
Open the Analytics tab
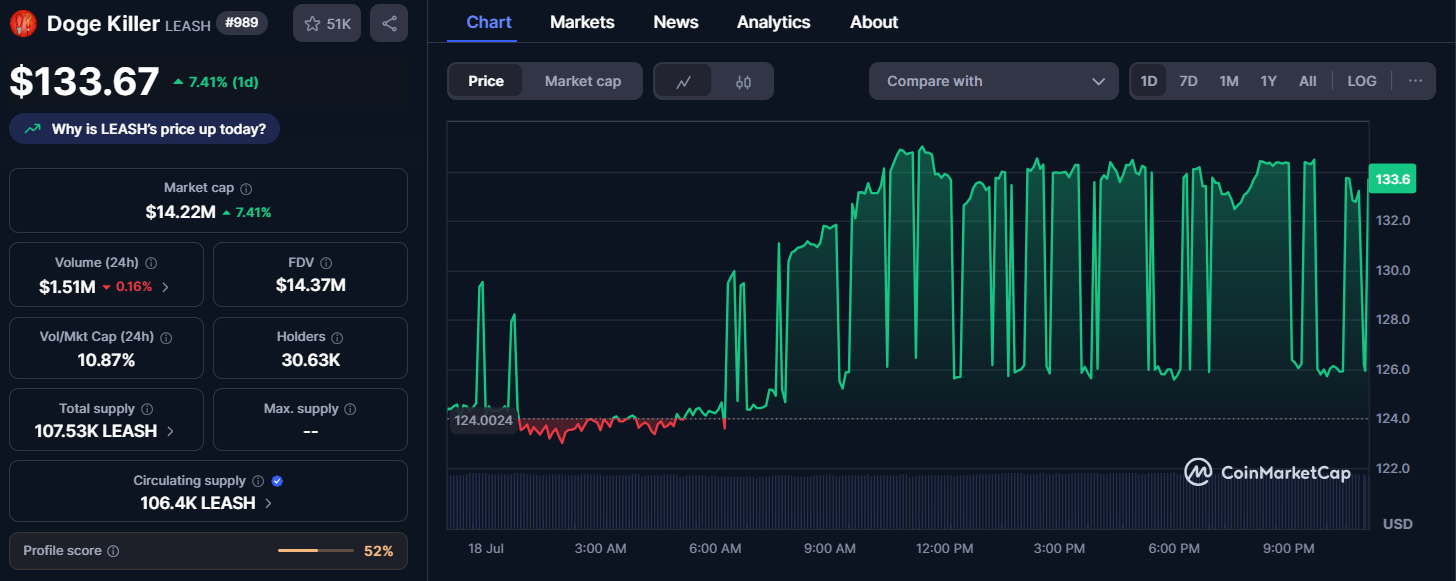click(775, 22)
